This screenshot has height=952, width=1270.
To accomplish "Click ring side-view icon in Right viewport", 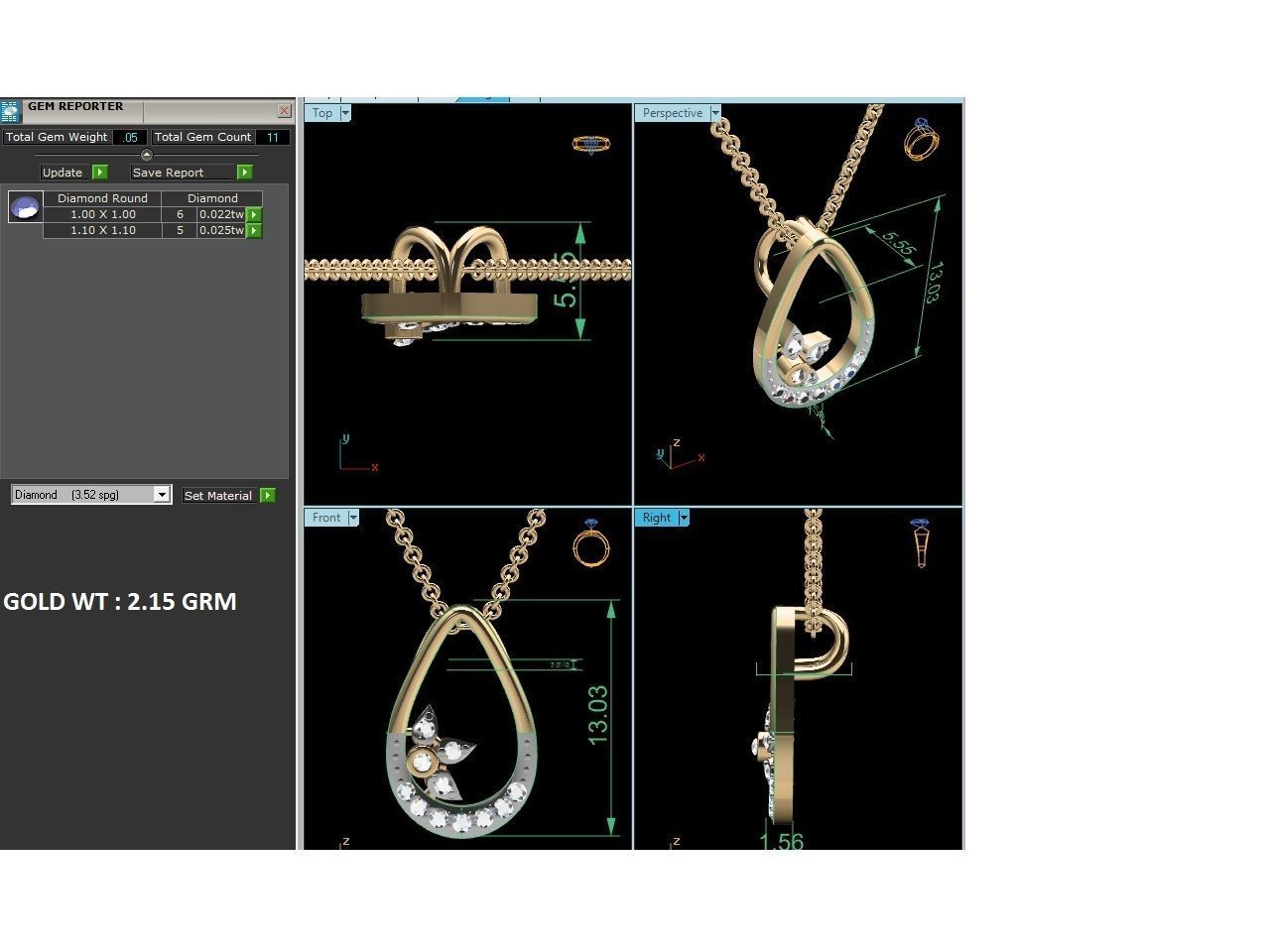I will click(920, 542).
